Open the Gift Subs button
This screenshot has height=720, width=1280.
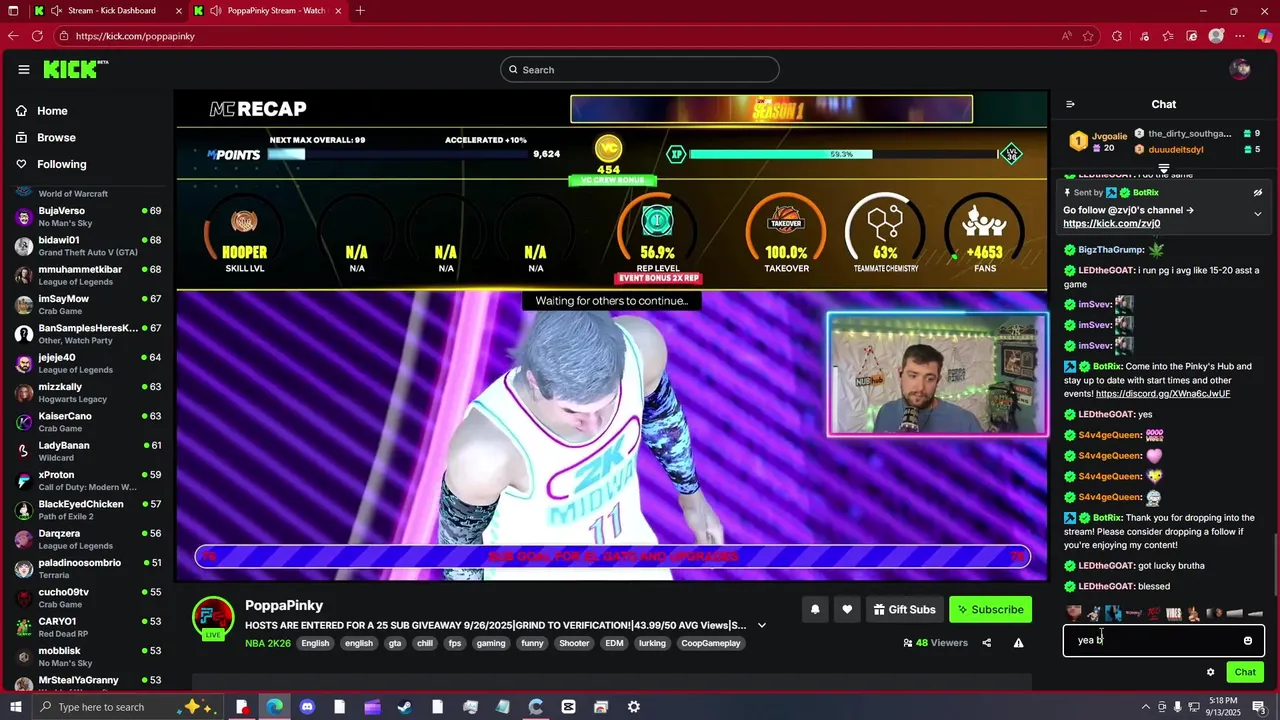tap(904, 609)
